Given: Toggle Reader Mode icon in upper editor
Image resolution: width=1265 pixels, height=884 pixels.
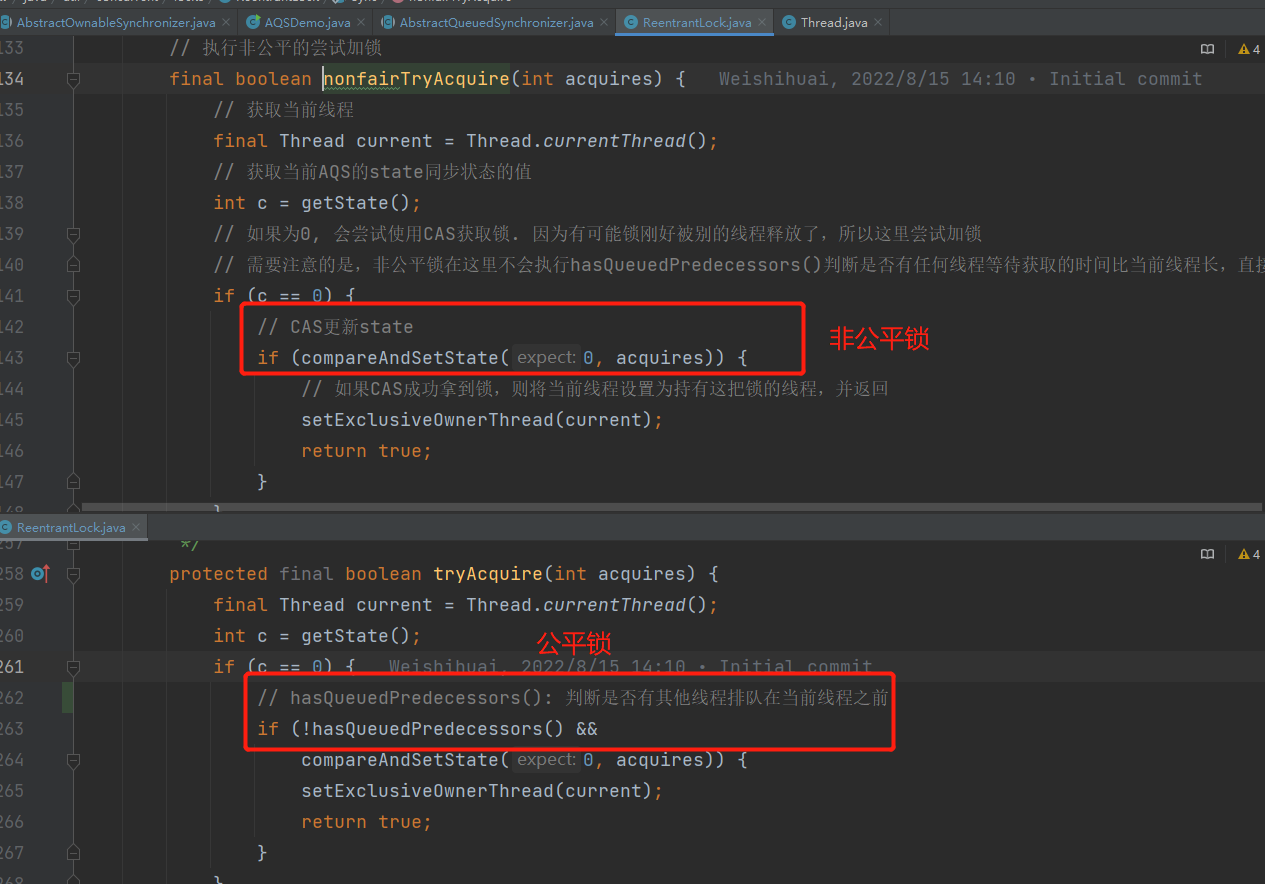Looking at the screenshot, I should coord(1207,49).
